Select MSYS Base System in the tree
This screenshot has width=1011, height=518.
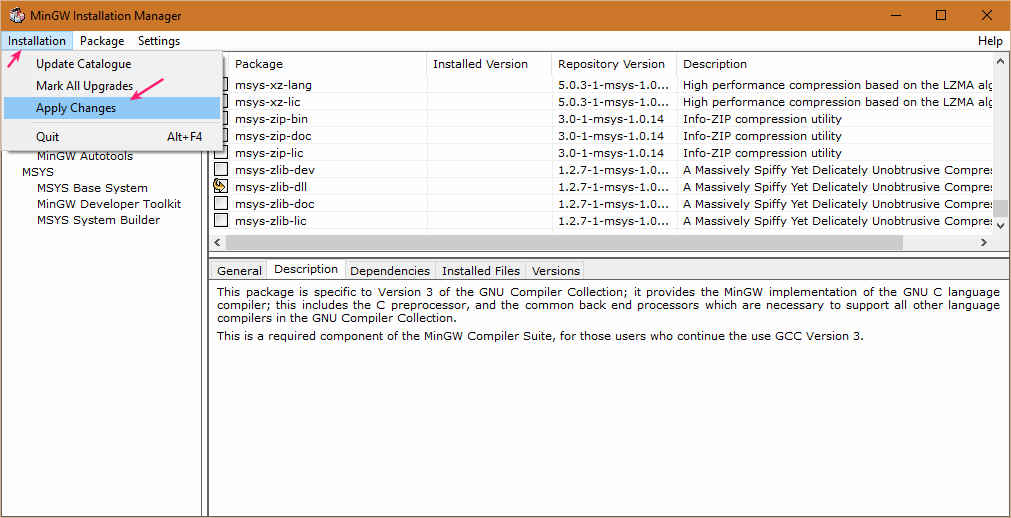click(92, 188)
